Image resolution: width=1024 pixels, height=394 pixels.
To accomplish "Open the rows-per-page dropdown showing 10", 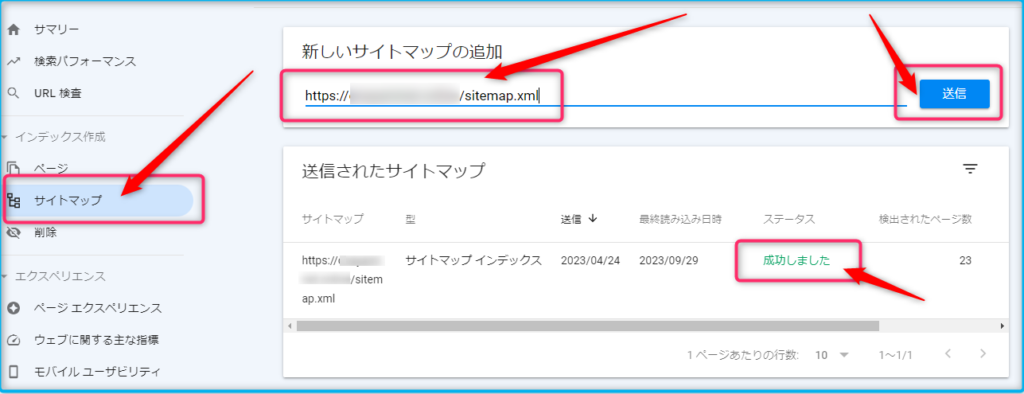I will (831, 355).
